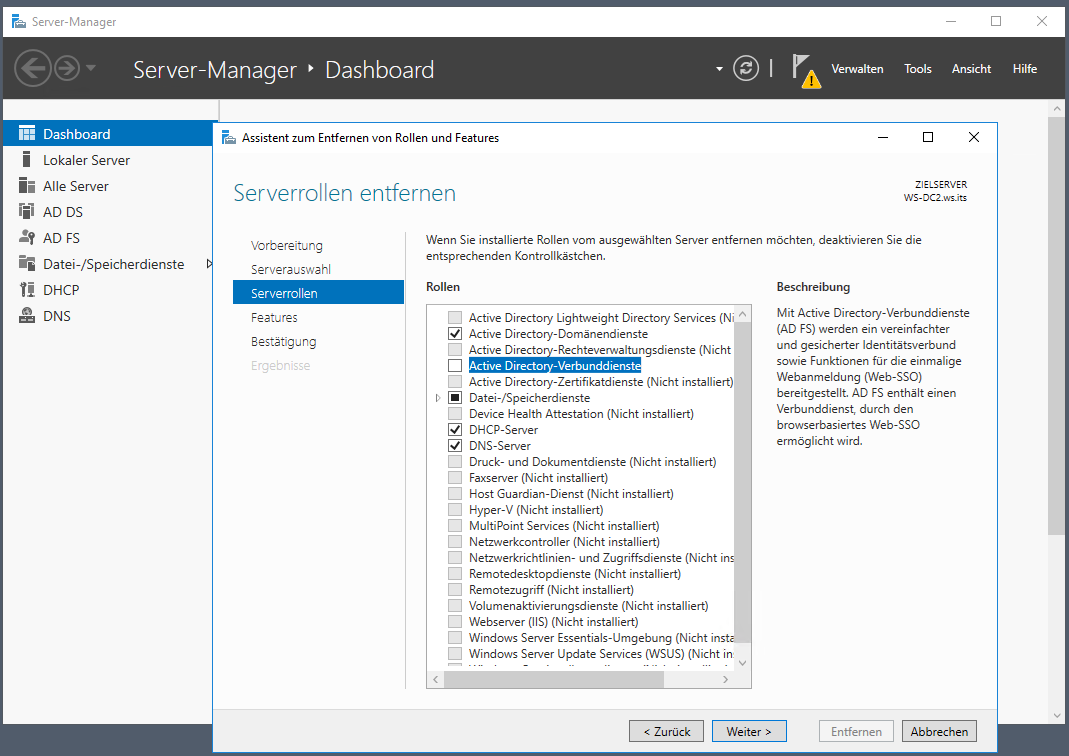Viewport: 1069px width, 756px height.
Task: Click the roles list horizontal scroll right arrow
Action: [x=725, y=680]
